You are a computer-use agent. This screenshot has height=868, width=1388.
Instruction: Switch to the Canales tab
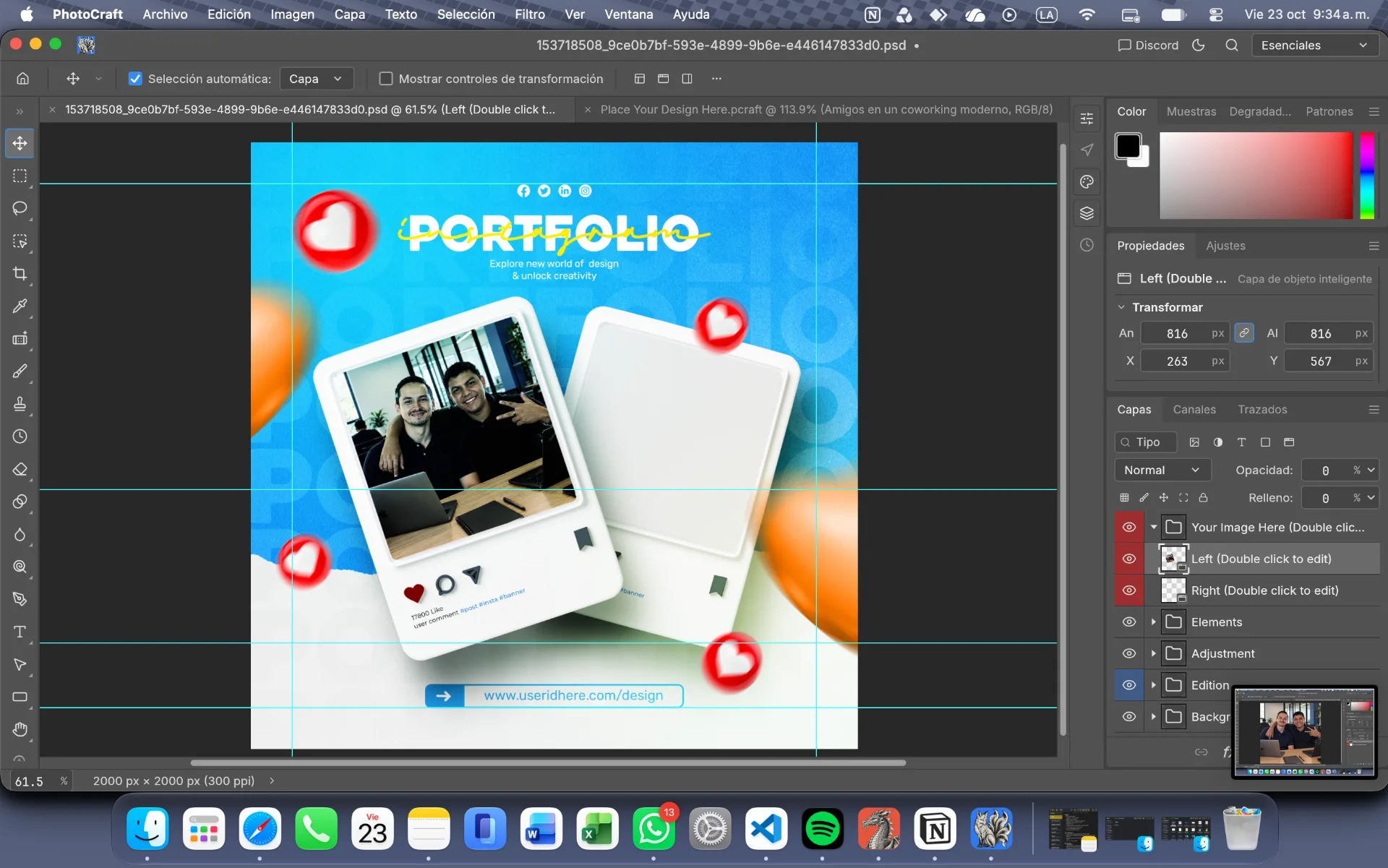[1194, 409]
